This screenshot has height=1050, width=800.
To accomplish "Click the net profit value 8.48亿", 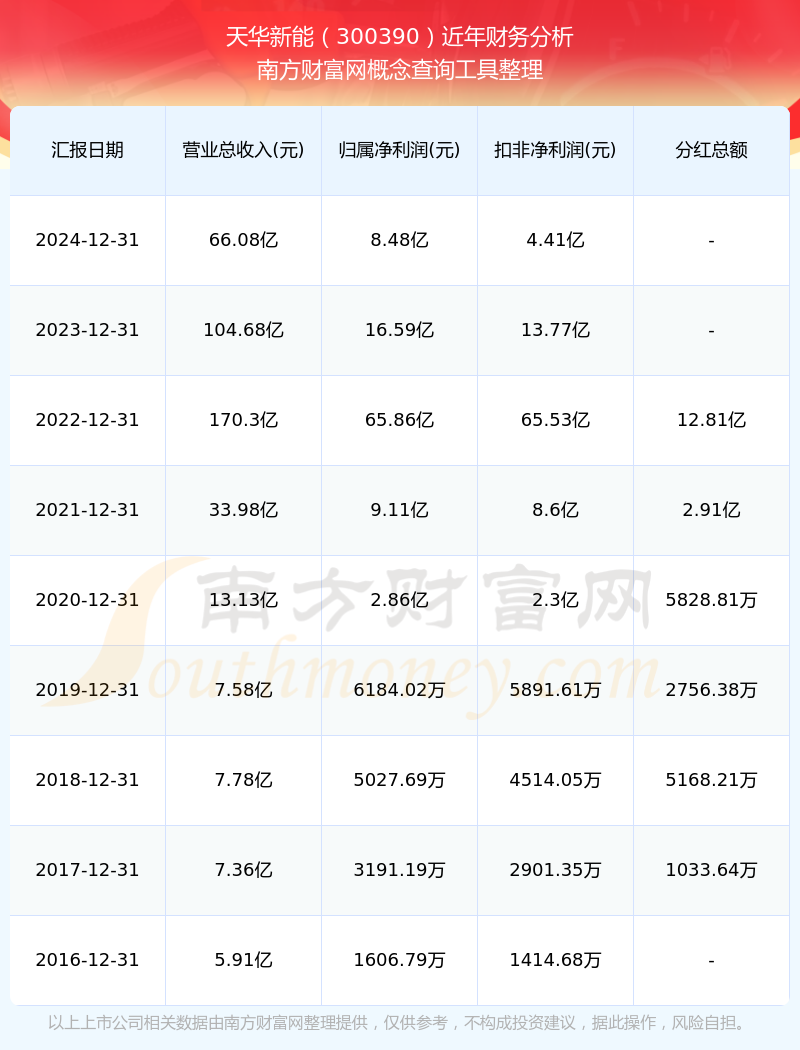I will pos(400,240).
